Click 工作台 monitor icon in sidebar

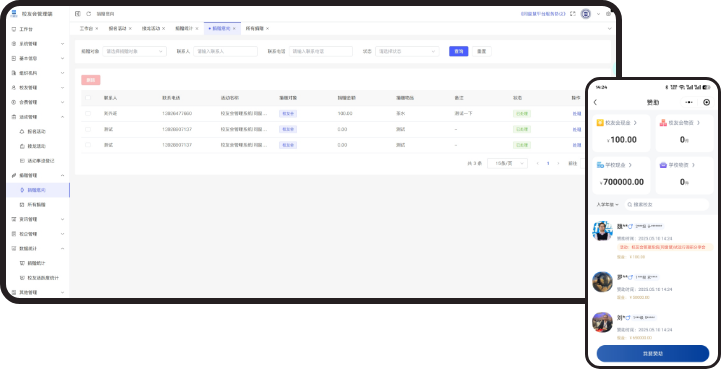(14, 29)
